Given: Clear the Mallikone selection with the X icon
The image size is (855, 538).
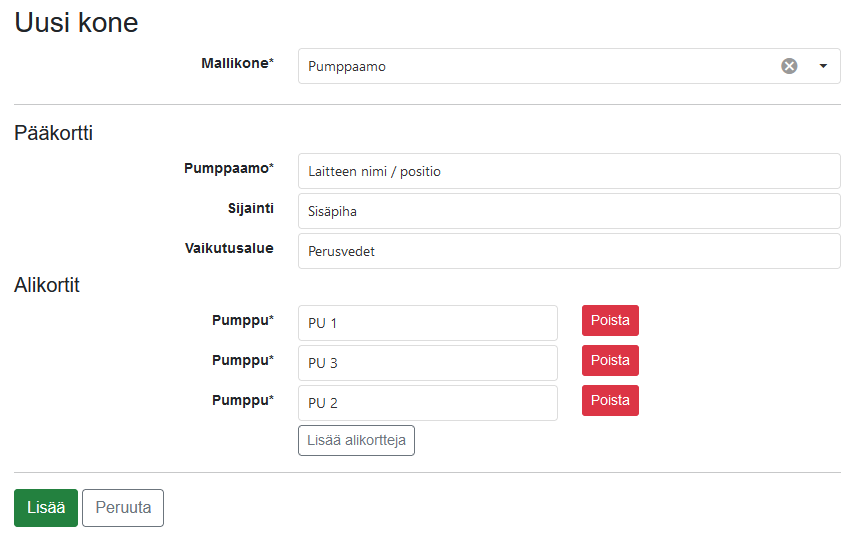Looking at the screenshot, I should pos(789,66).
